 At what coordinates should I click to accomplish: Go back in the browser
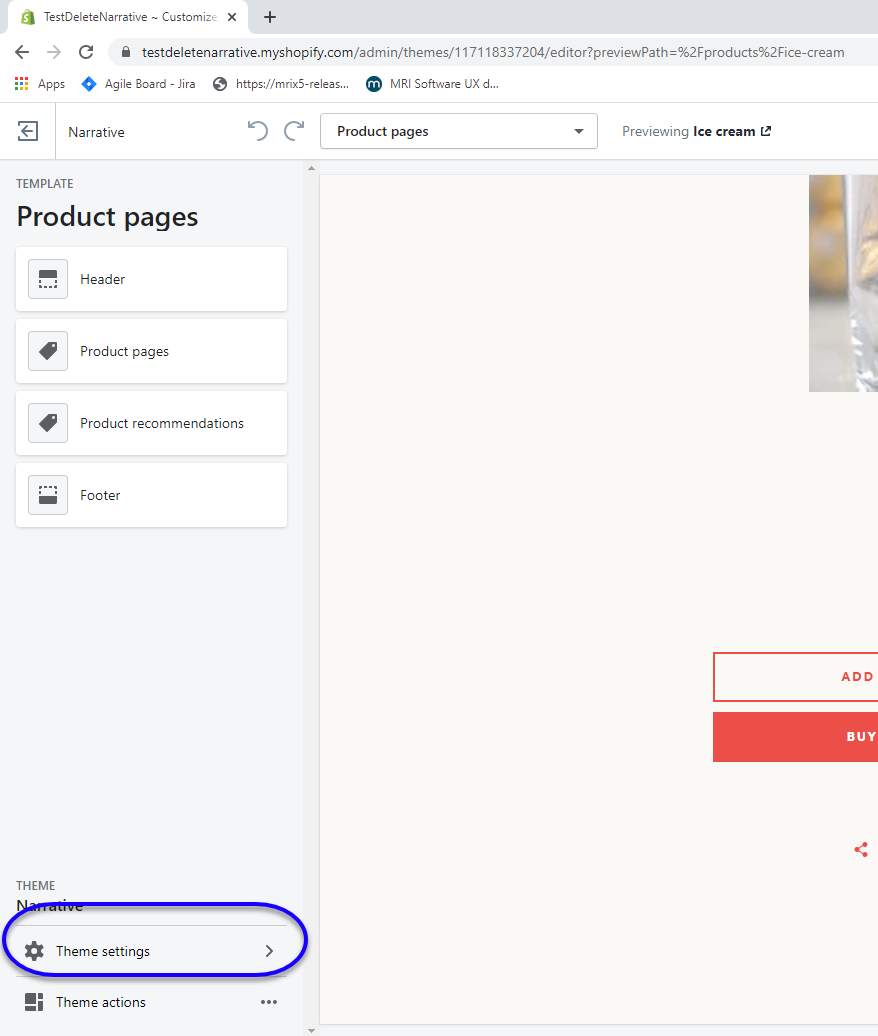coord(22,52)
